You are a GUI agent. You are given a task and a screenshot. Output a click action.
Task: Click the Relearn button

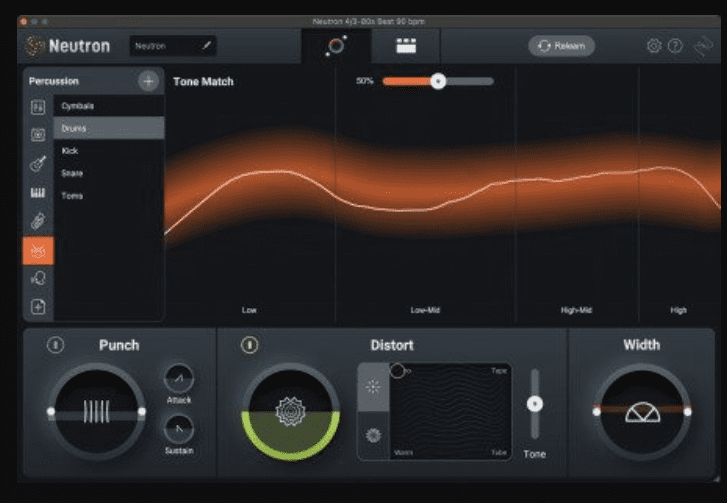click(x=561, y=46)
